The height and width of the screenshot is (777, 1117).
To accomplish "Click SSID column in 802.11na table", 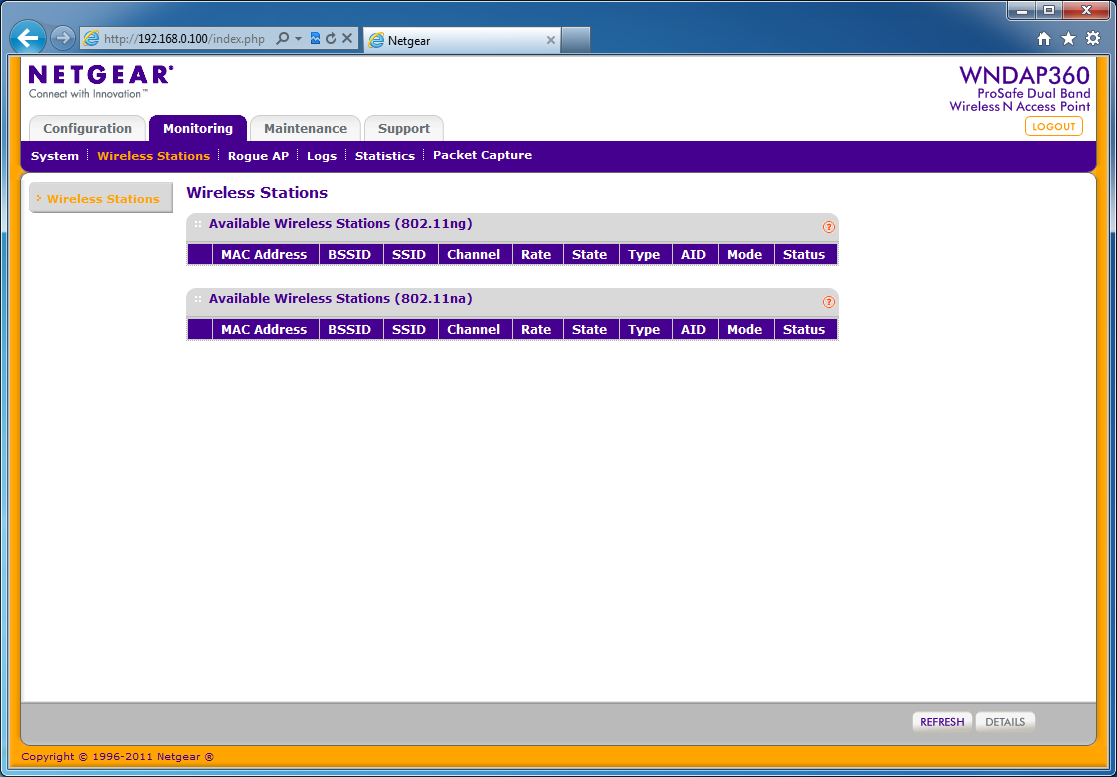I will pyautogui.click(x=409, y=329).
